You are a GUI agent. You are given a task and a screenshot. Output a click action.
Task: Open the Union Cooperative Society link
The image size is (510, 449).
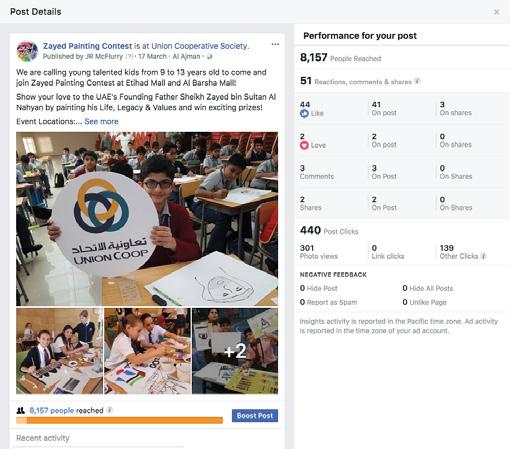tap(200, 46)
